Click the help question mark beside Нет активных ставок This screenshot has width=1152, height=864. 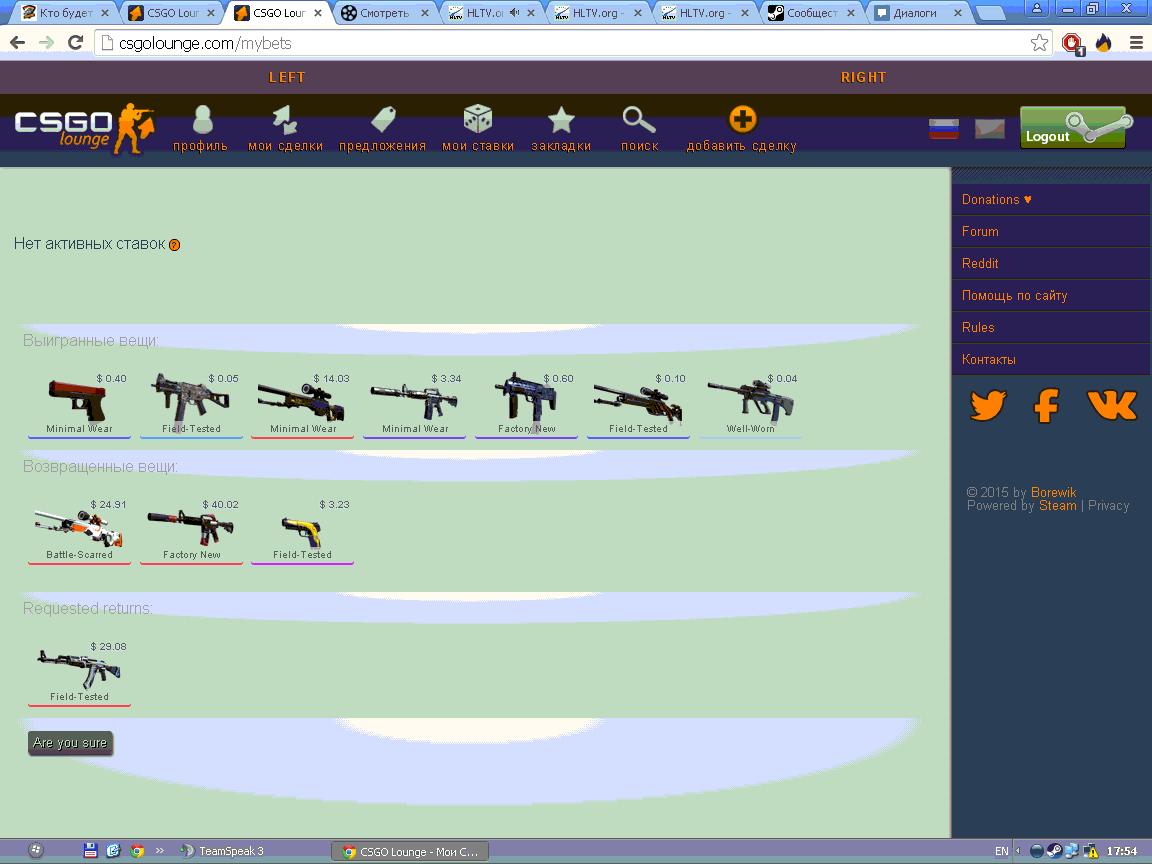[x=174, y=245]
